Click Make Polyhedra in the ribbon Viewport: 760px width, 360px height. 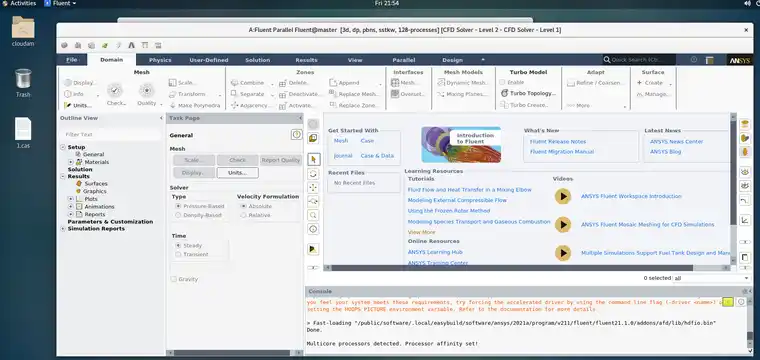click(194, 105)
